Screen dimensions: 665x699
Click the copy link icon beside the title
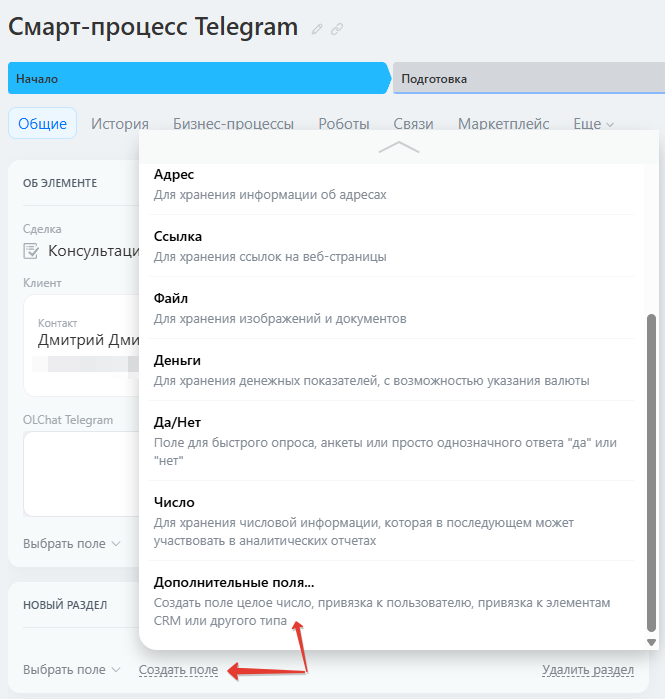pos(337,29)
